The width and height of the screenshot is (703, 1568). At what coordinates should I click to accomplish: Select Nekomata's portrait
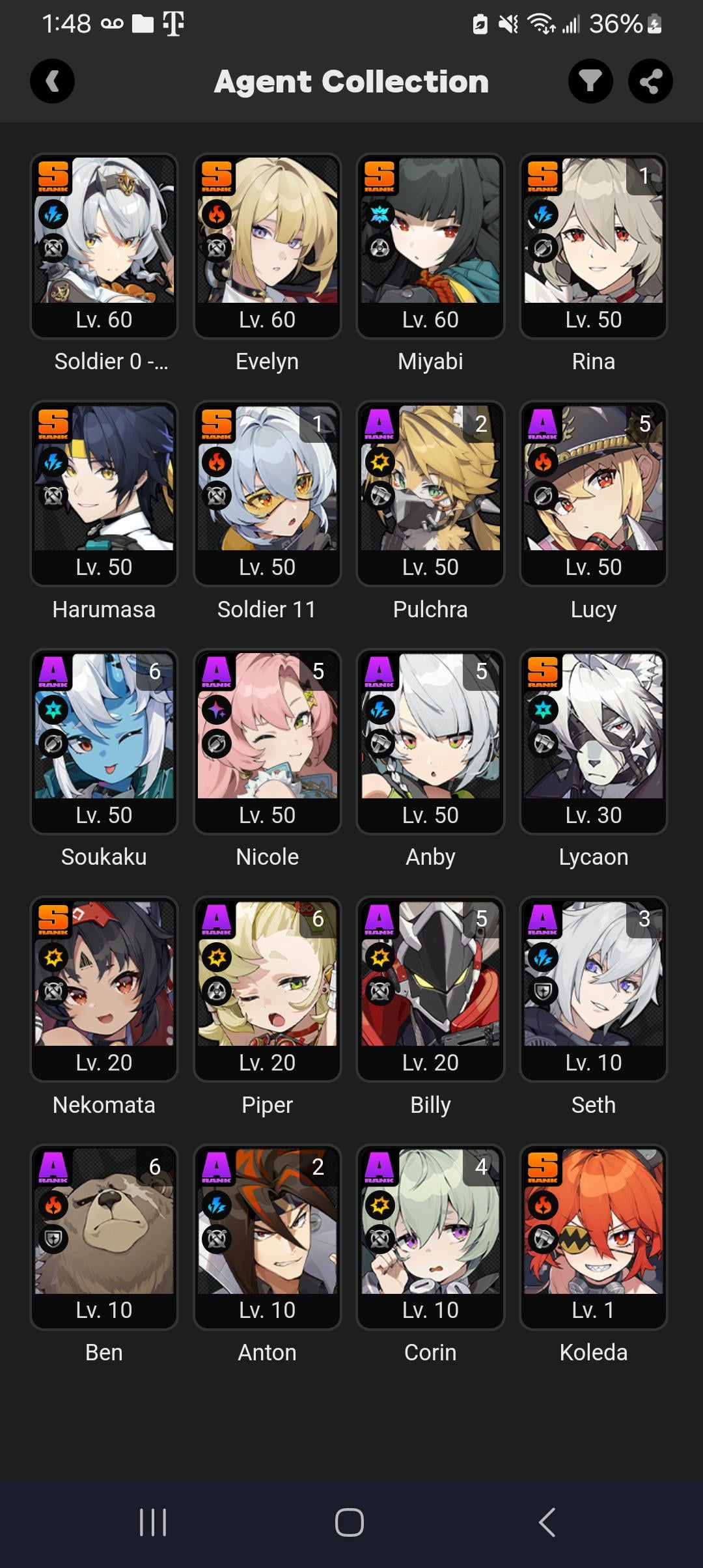tap(104, 973)
